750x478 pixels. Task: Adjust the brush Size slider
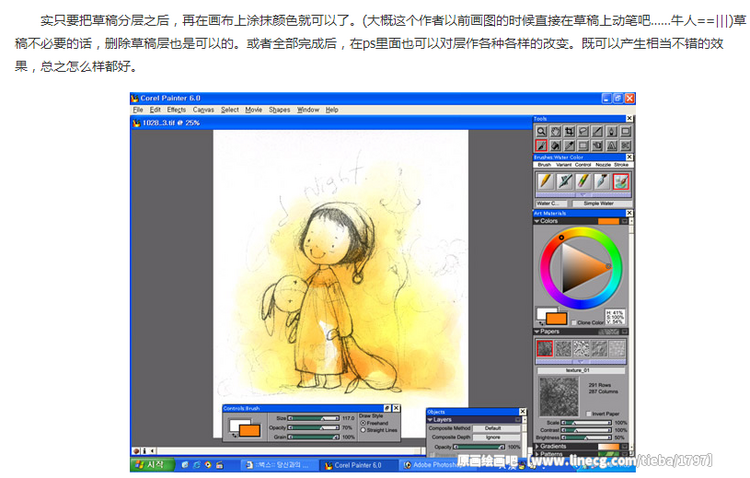coord(313,418)
